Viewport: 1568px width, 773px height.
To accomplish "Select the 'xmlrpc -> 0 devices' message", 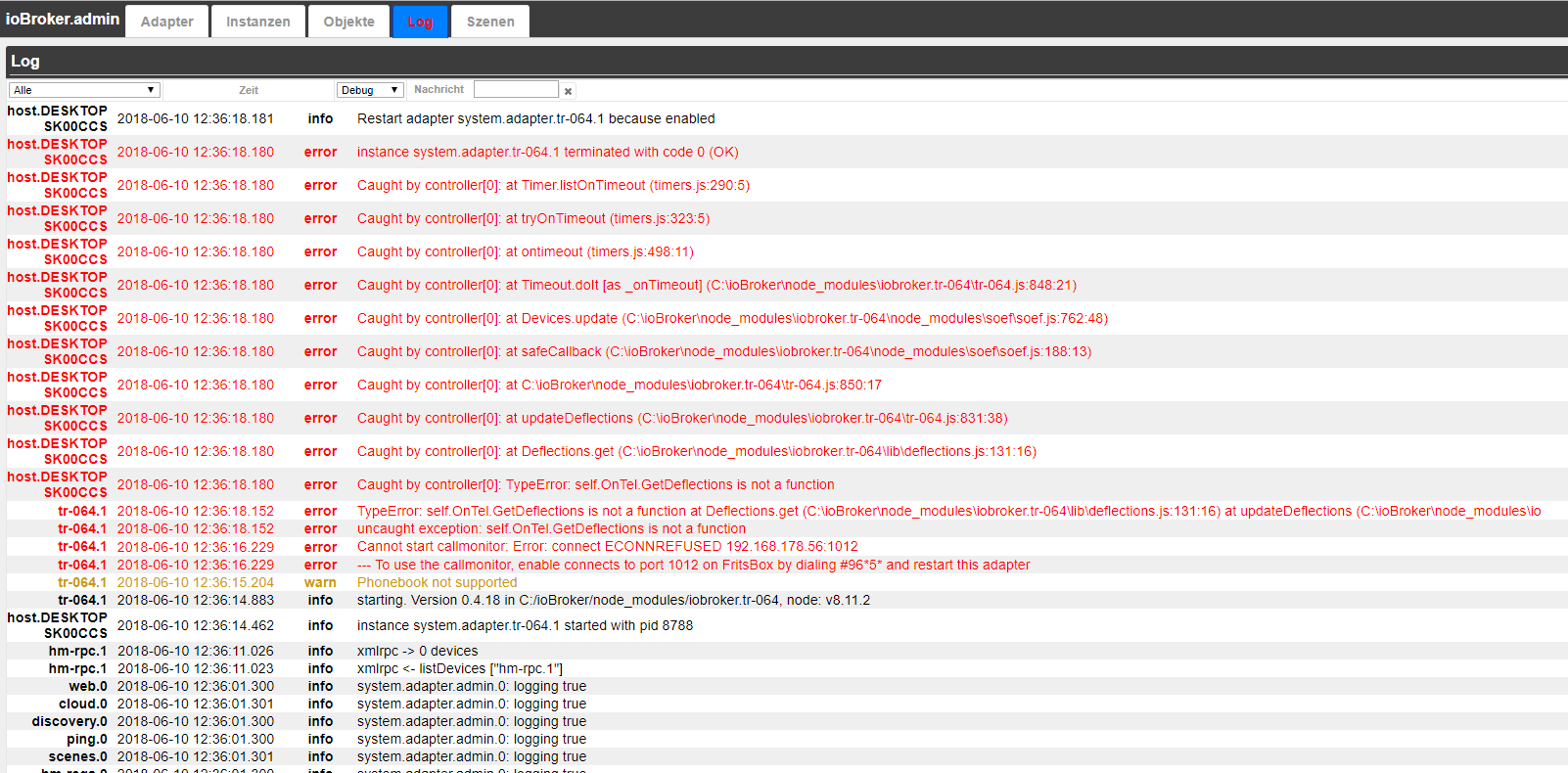I will point(418,651).
